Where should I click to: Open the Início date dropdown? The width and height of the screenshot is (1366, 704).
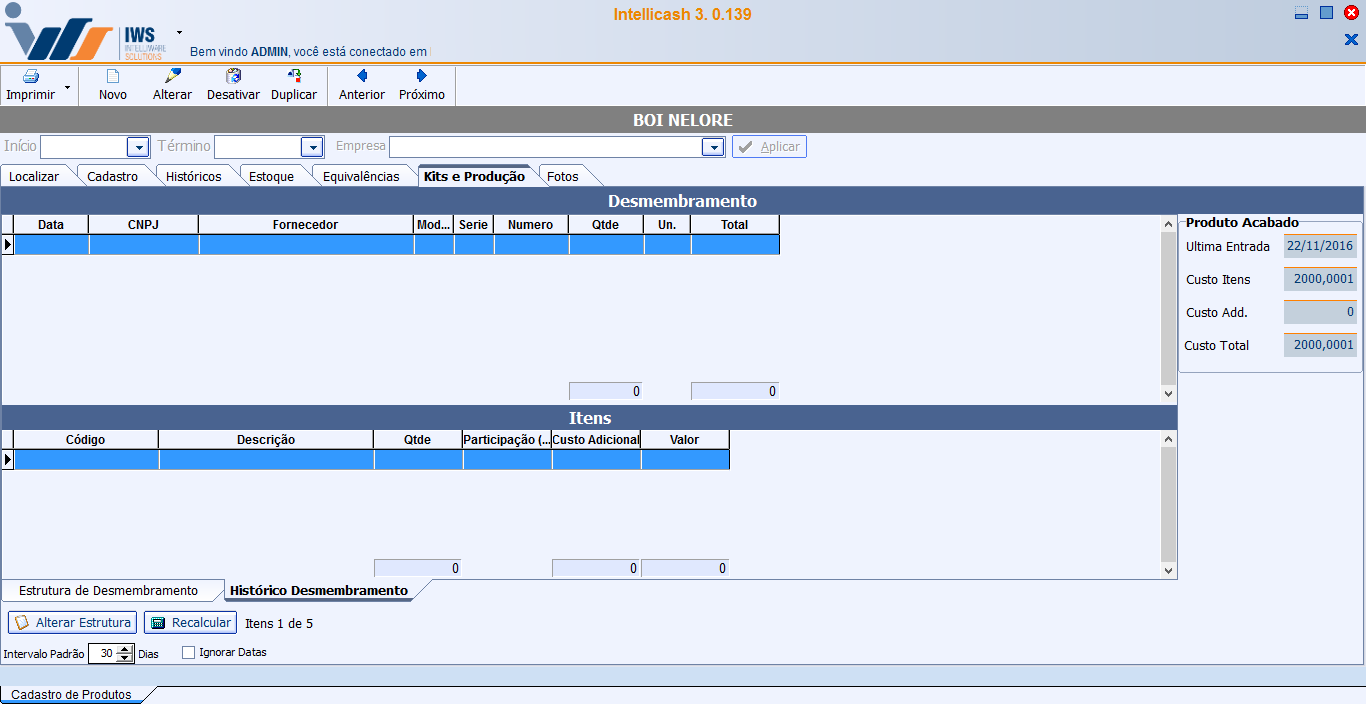[138, 147]
